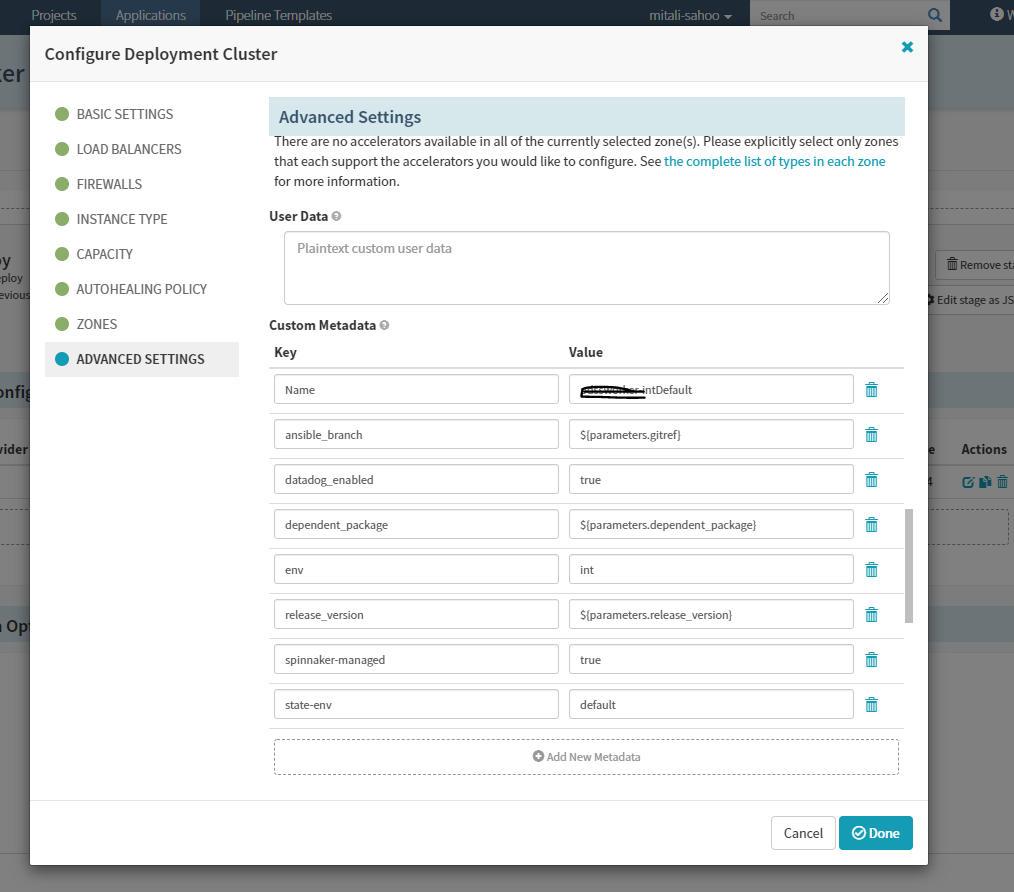
Task: Open the Applications menu
Action: (150, 15)
